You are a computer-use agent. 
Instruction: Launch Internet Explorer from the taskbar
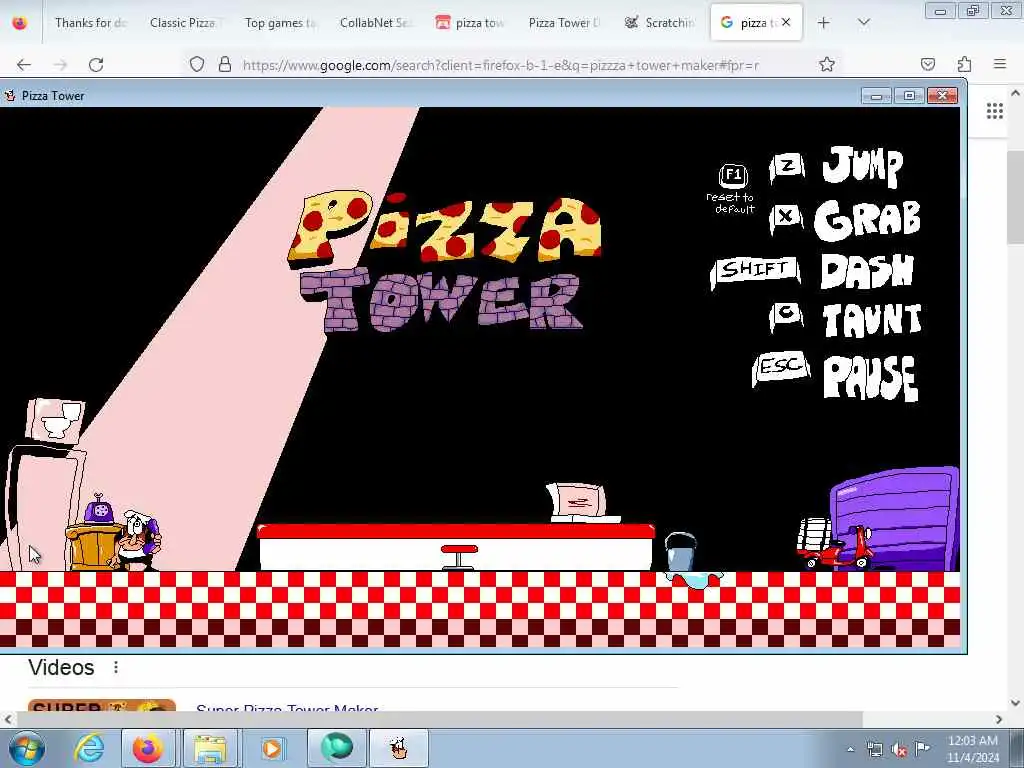pos(89,748)
